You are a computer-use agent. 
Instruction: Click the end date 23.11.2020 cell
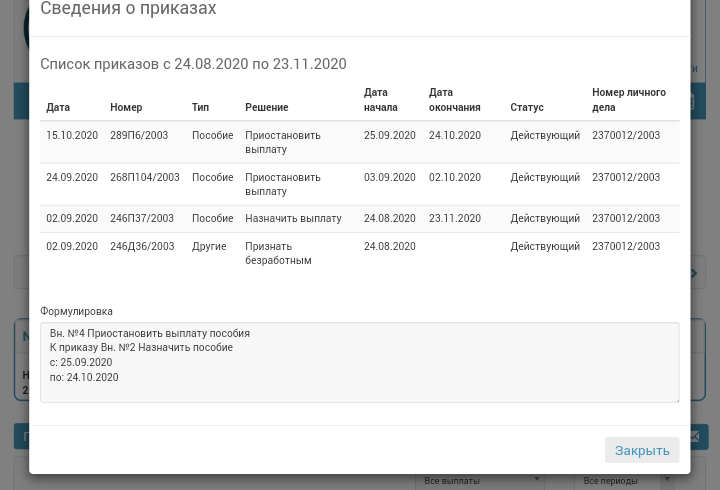(455, 218)
